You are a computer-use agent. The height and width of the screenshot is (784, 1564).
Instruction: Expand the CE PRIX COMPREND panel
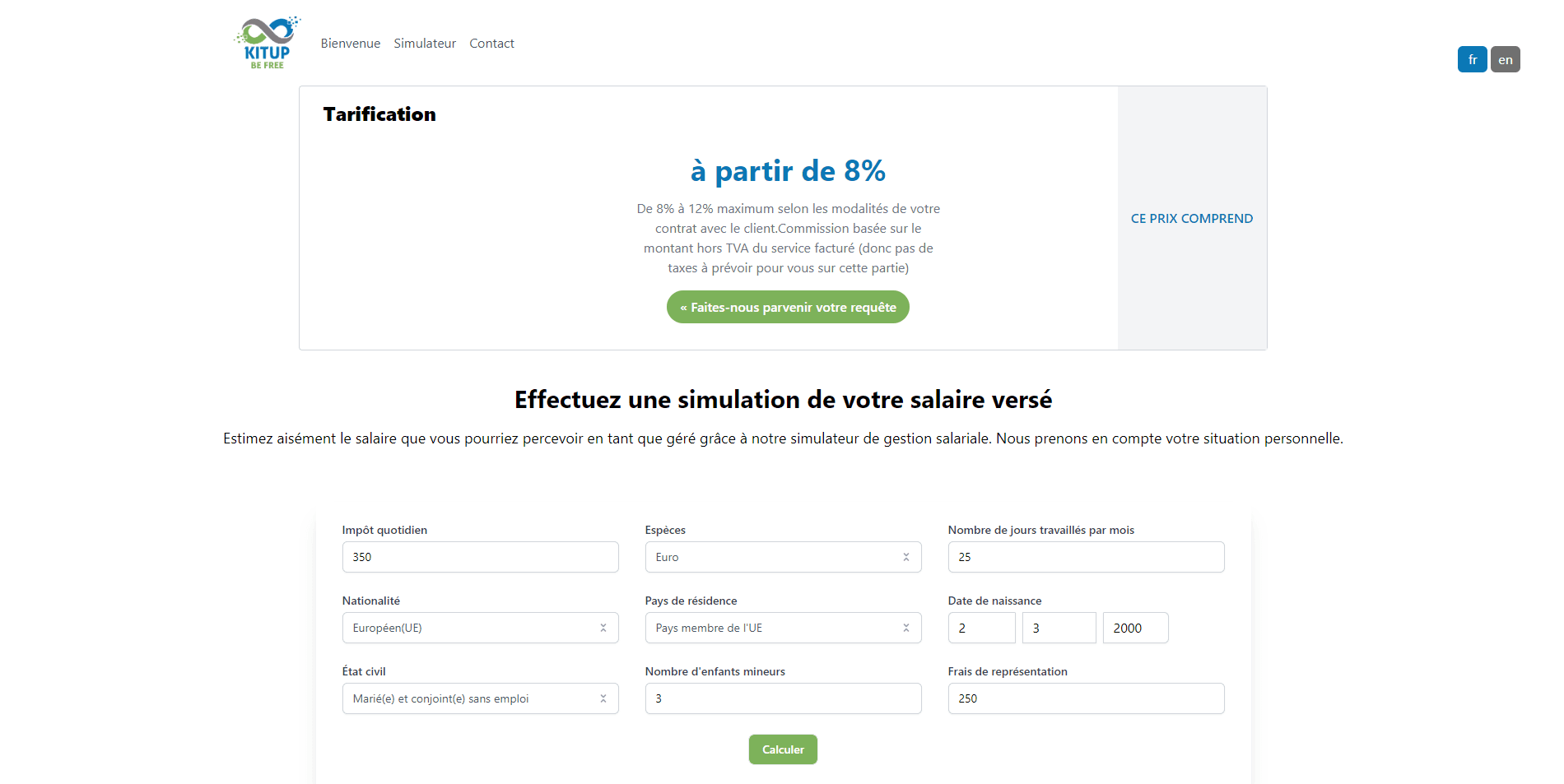click(x=1191, y=218)
